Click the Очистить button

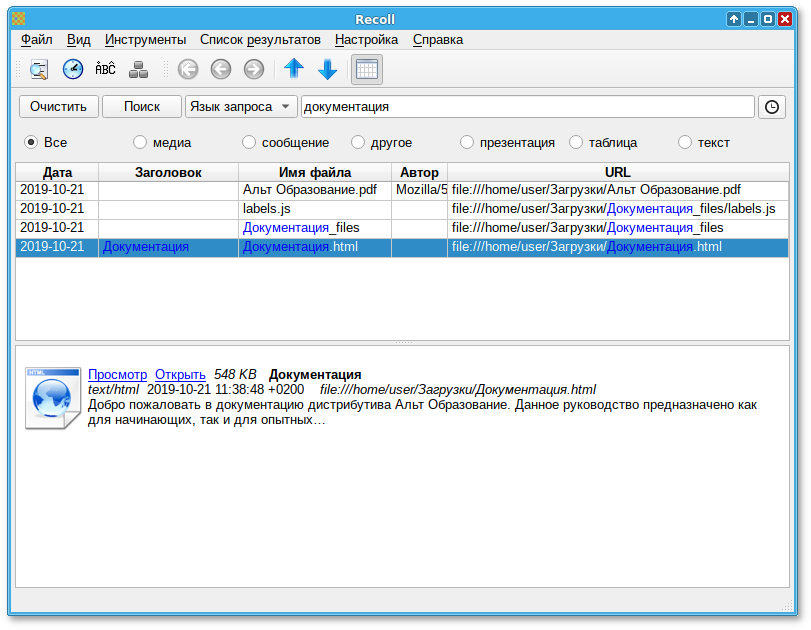tap(58, 107)
